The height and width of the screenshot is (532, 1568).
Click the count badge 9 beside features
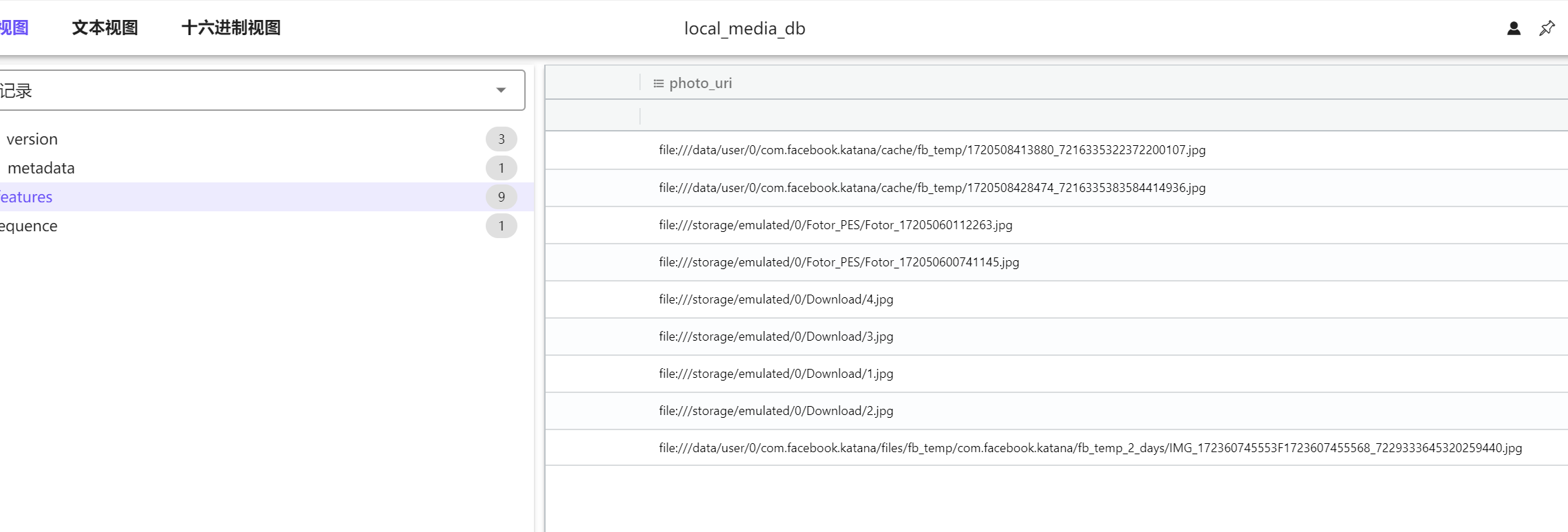[x=502, y=197]
